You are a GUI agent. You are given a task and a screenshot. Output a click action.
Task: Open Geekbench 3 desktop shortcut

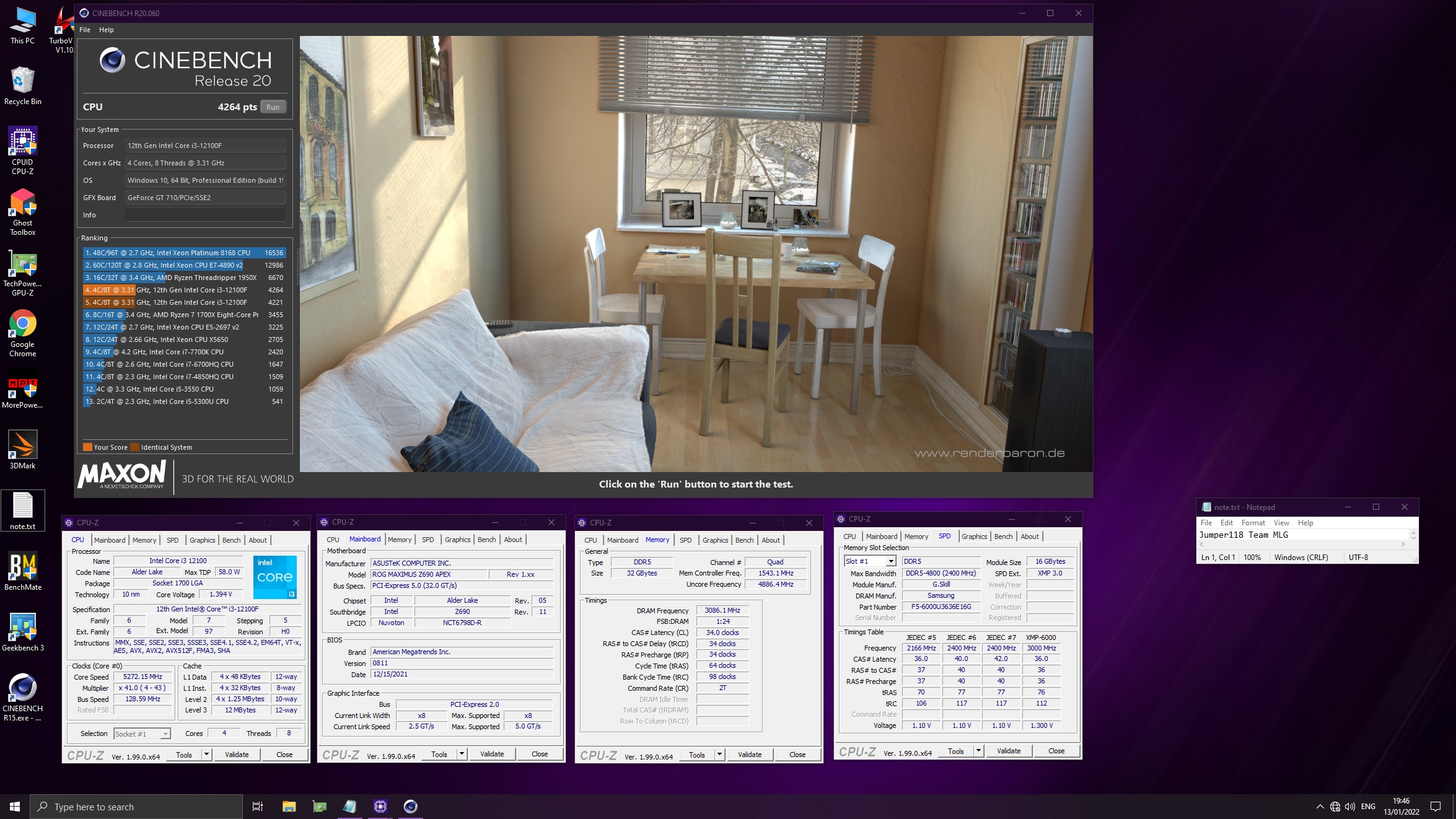tap(22, 632)
